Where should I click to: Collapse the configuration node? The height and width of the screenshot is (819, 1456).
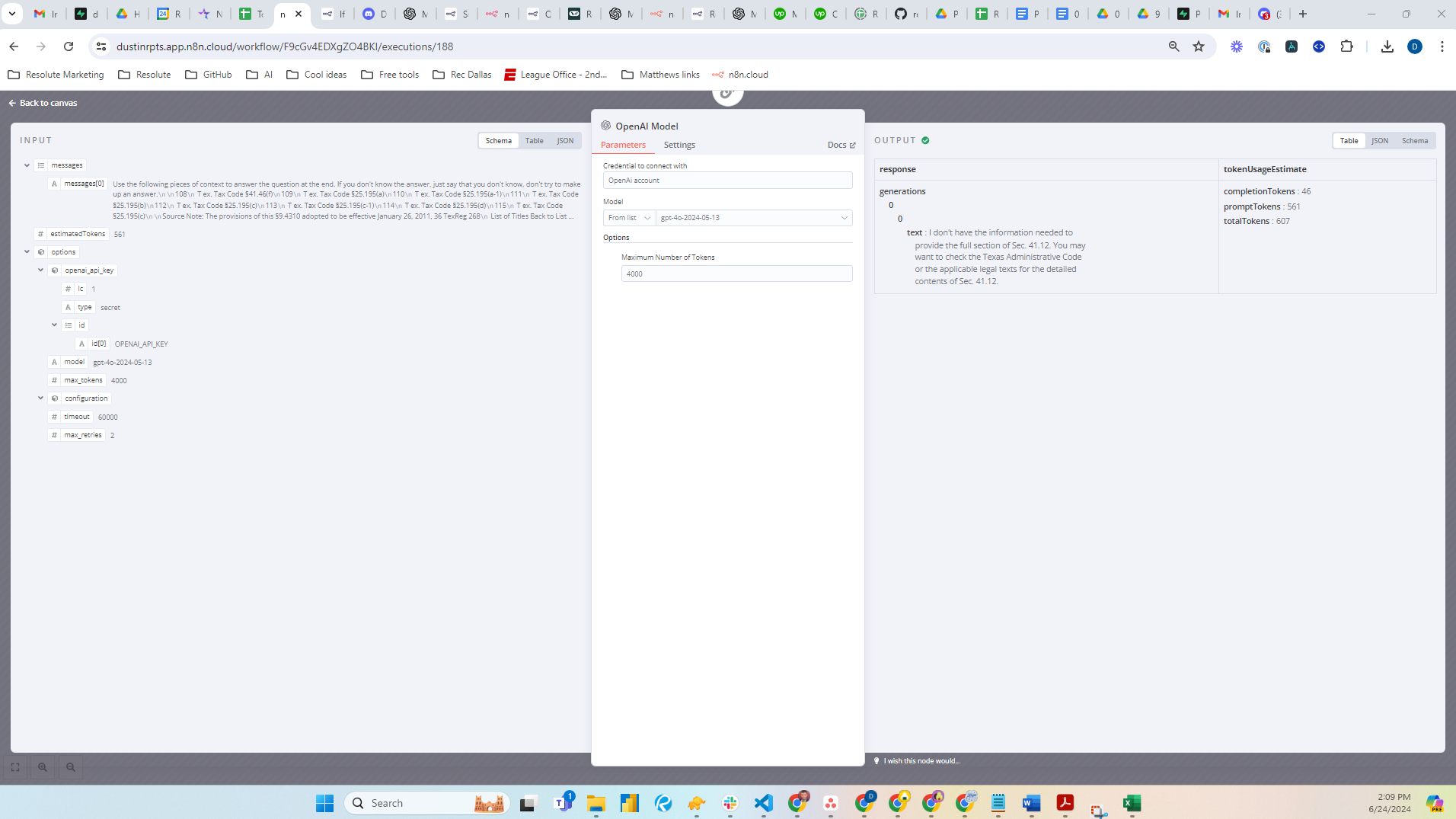point(41,398)
